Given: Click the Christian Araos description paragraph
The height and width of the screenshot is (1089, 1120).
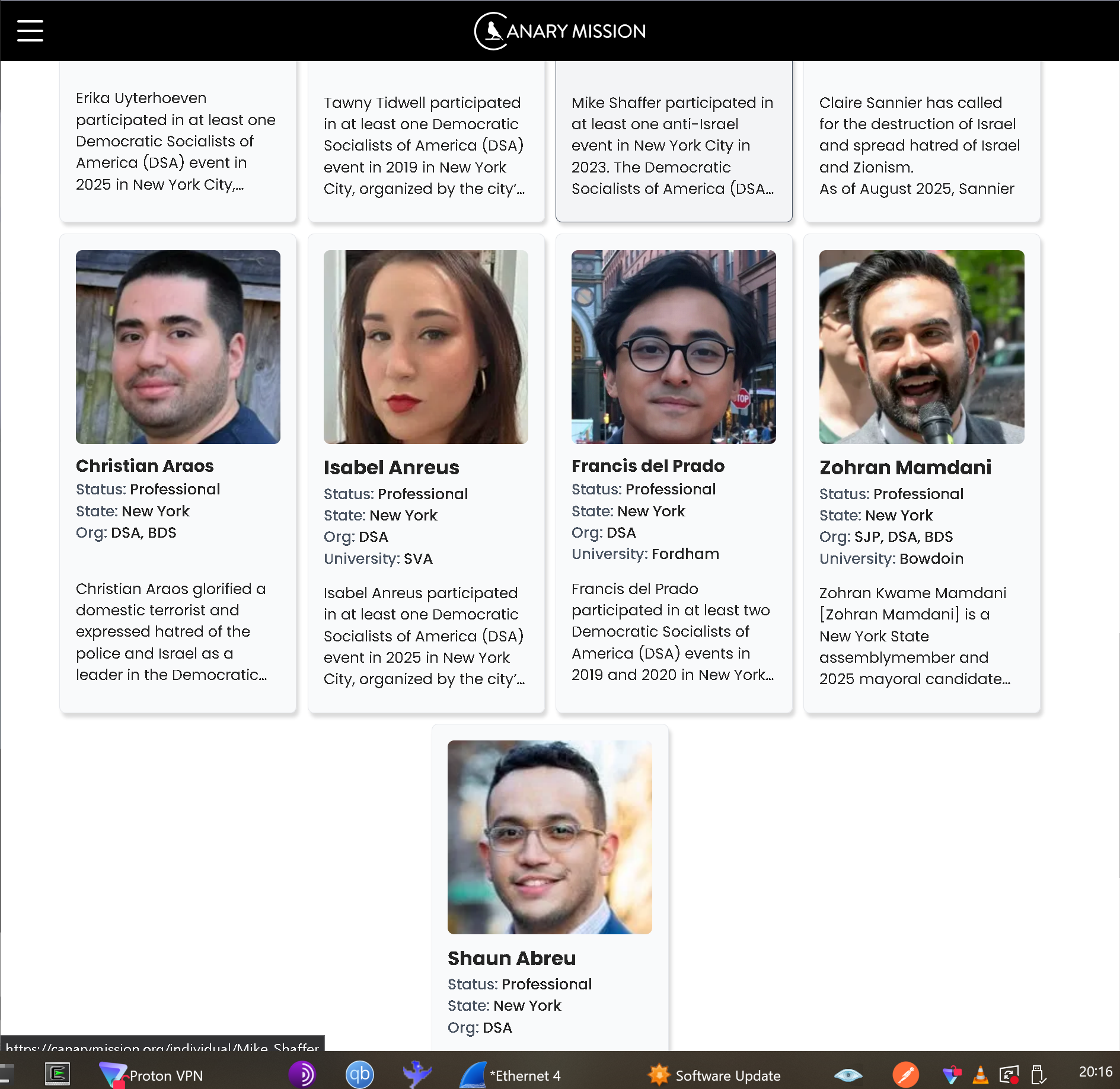Looking at the screenshot, I should [171, 632].
